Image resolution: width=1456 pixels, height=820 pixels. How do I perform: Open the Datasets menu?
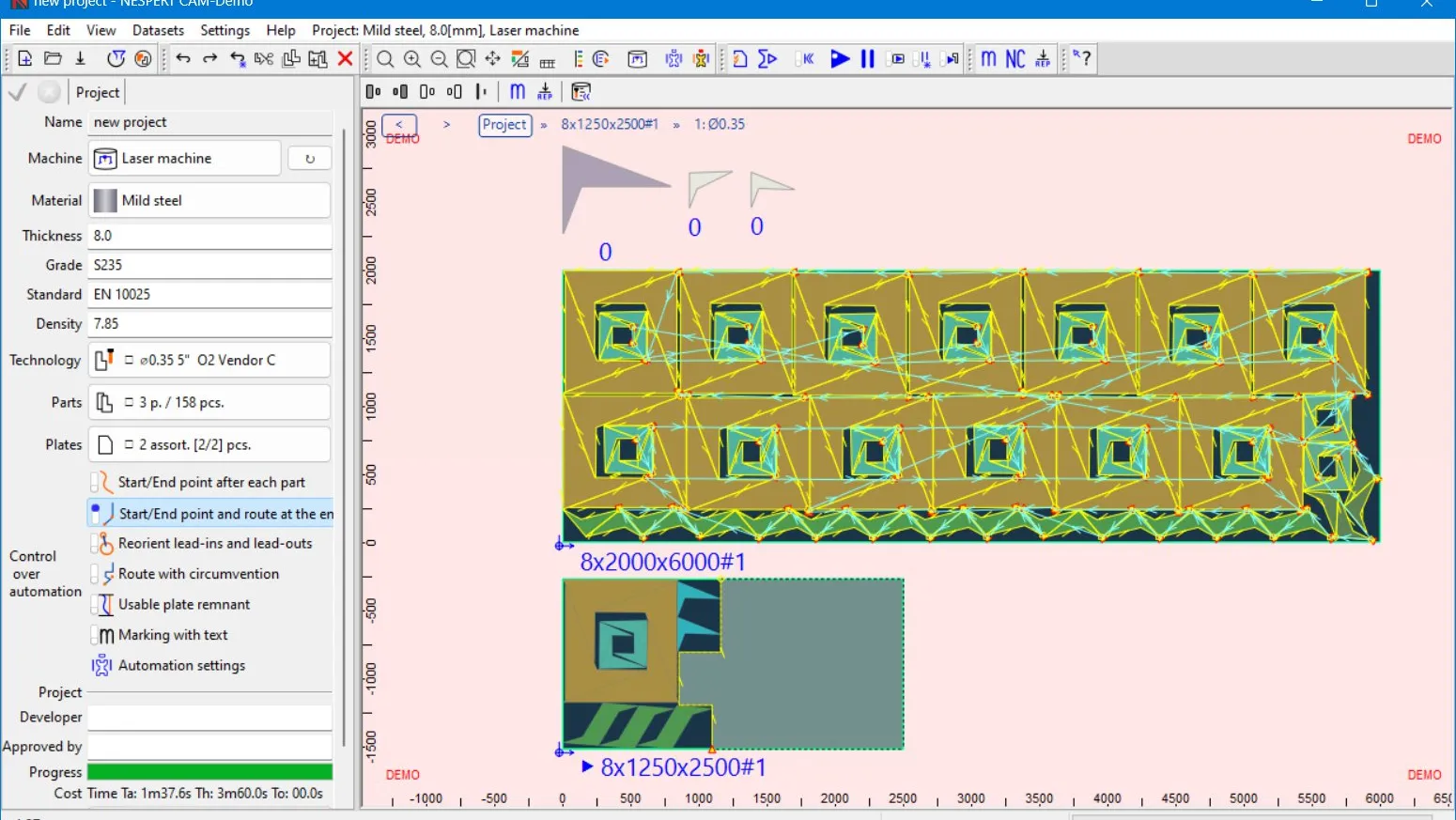(158, 30)
